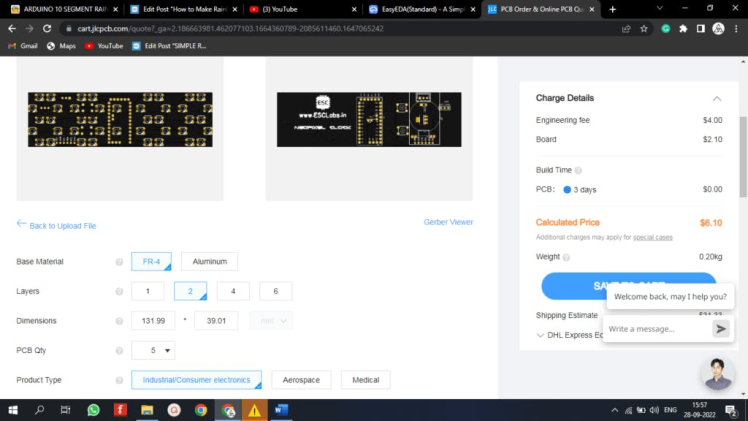Viewport: 748px width, 421px height.
Task: Open the dimension units mm dropdown
Action: coord(271,321)
